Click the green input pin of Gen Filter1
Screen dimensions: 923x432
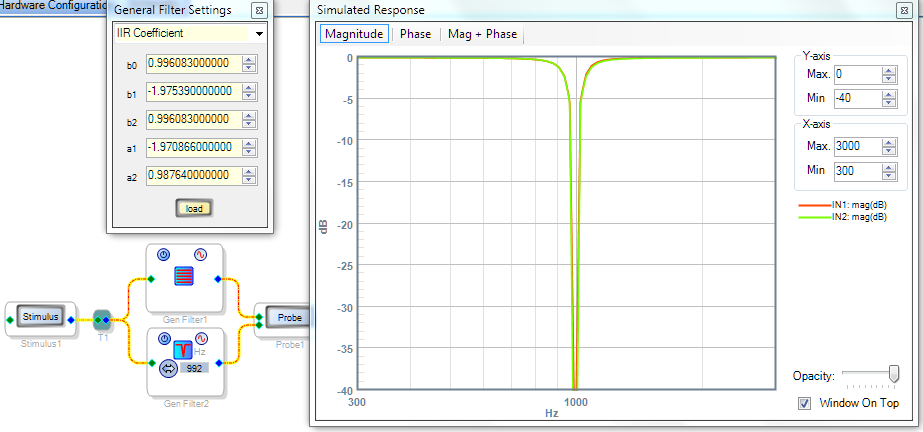[x=151, y=279]
